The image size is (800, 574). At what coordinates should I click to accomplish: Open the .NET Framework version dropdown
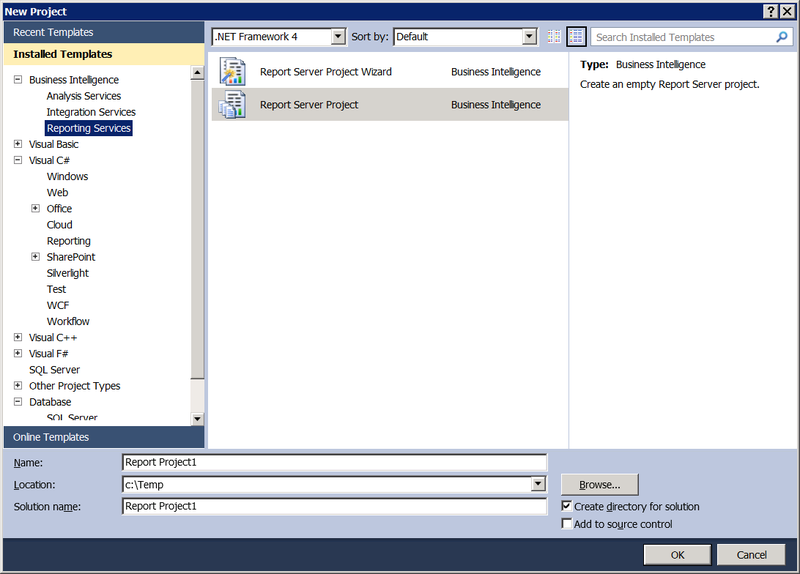(338, 37)
